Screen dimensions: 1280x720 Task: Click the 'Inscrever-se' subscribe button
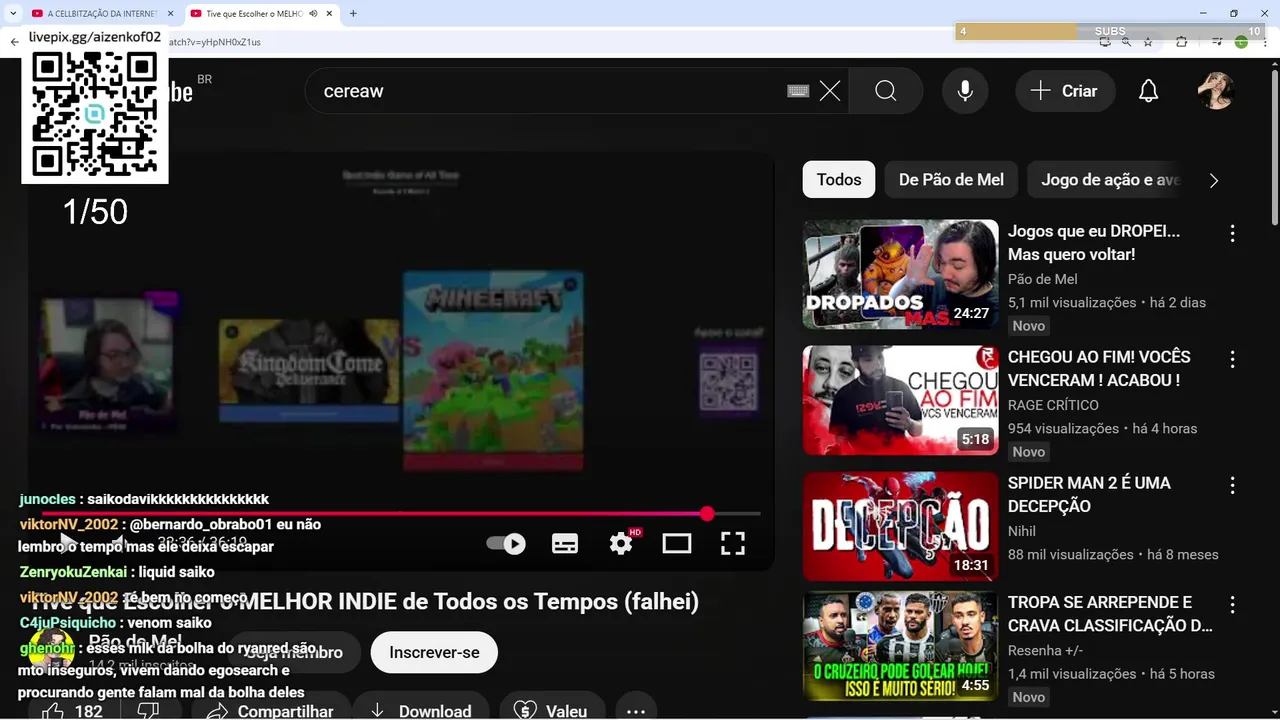[x=434, y=652]
